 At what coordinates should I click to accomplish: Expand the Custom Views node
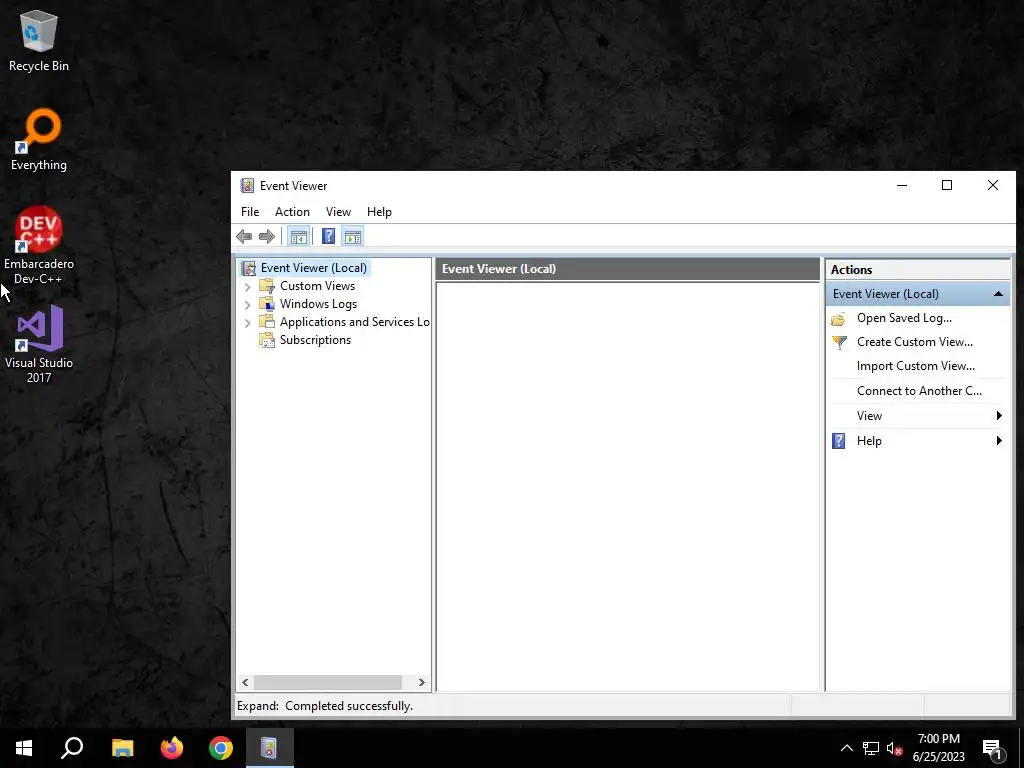tap(248, 287)
